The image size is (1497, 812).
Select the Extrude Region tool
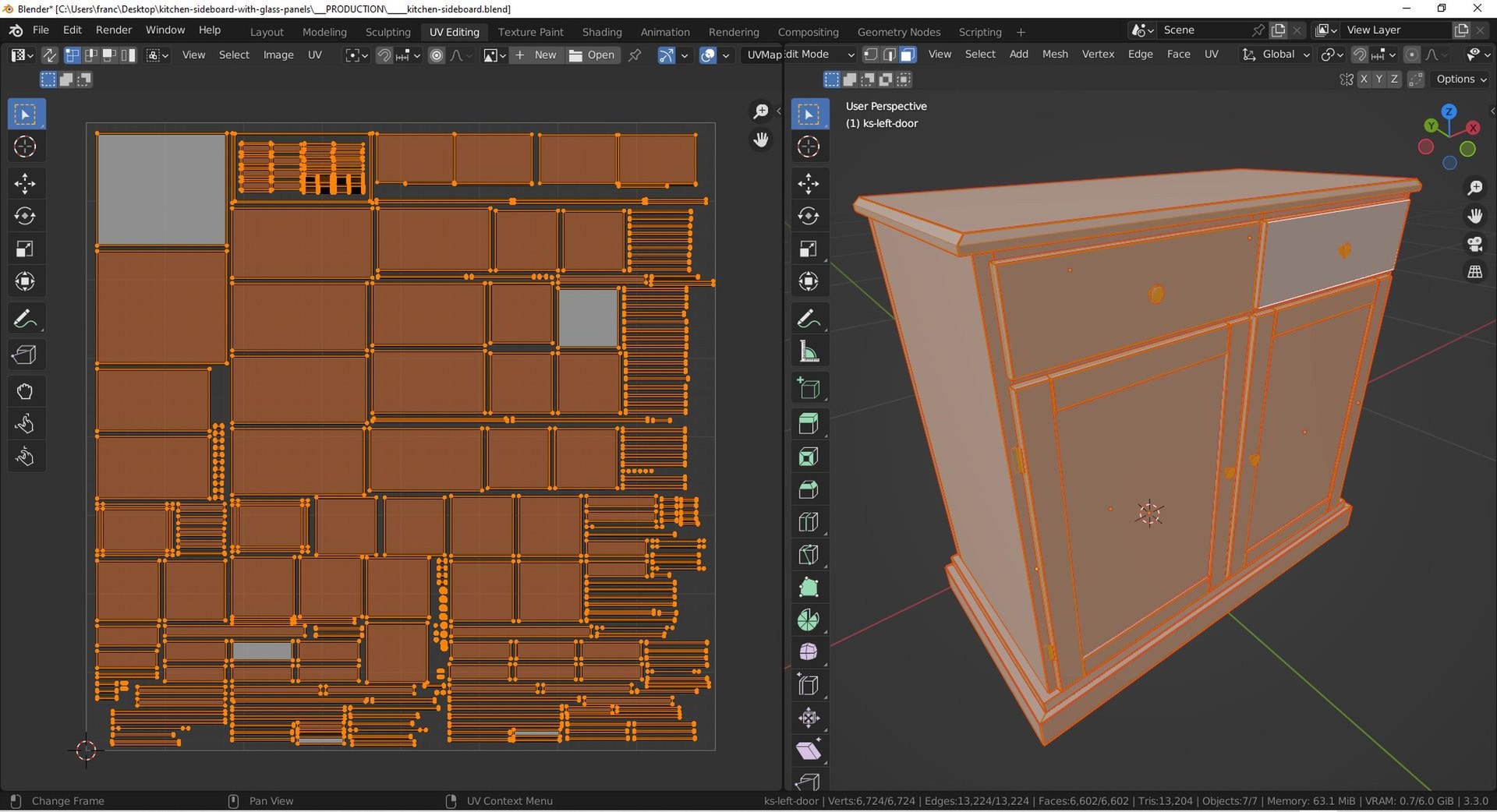pyautogui.click(x=809, y=424)
